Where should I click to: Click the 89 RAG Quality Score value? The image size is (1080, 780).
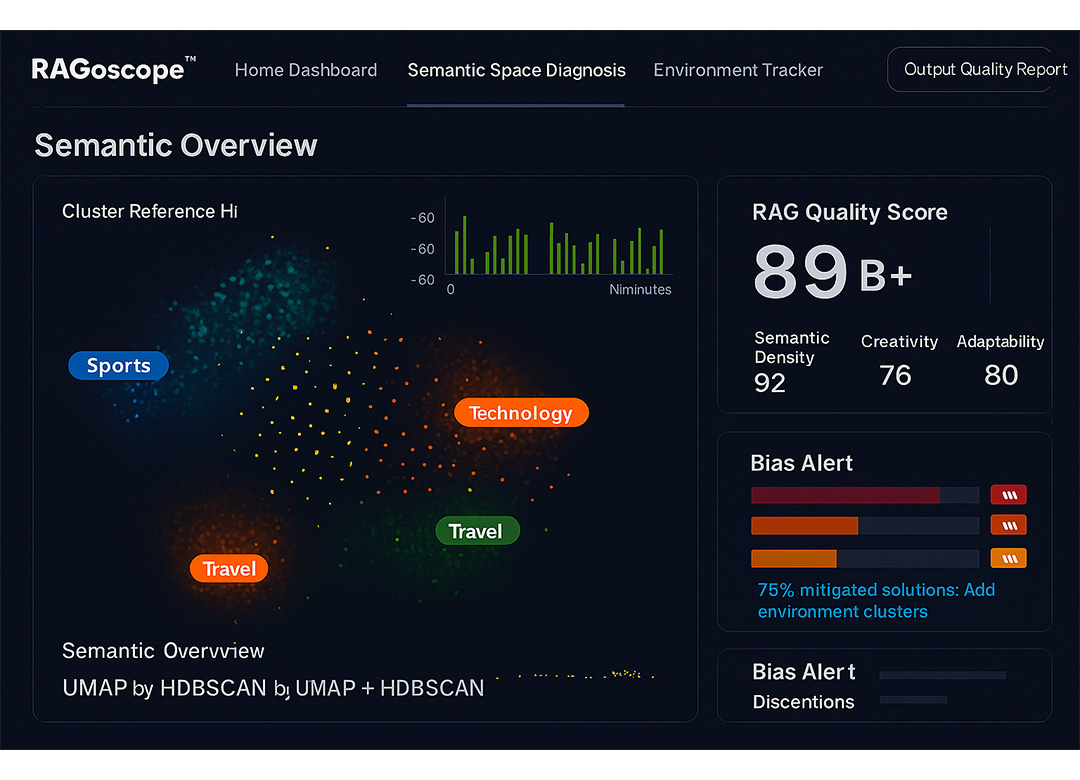click(800, 272)
